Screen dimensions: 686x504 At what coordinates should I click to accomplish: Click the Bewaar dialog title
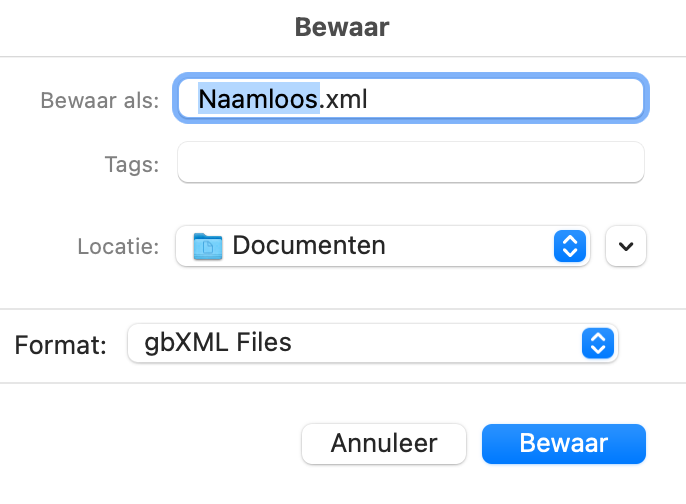(342, 27)
